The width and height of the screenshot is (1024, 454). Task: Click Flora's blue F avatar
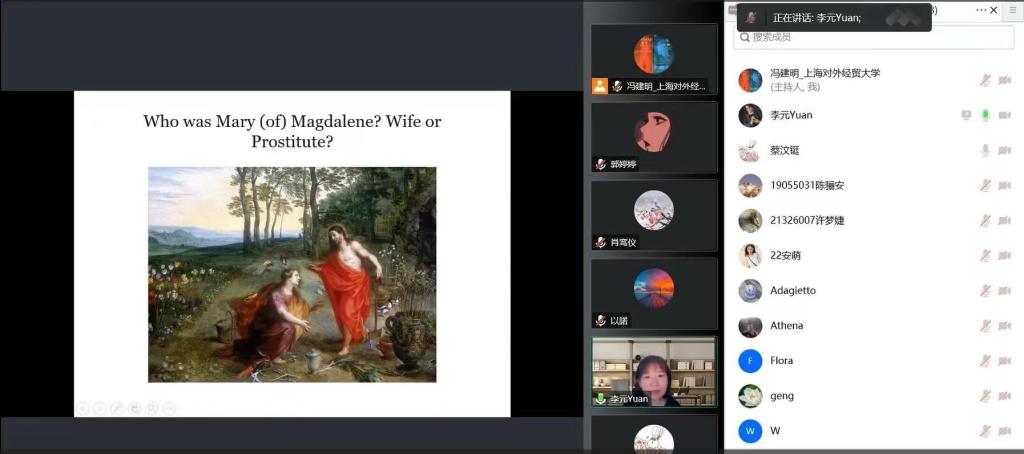coord(750,361)
